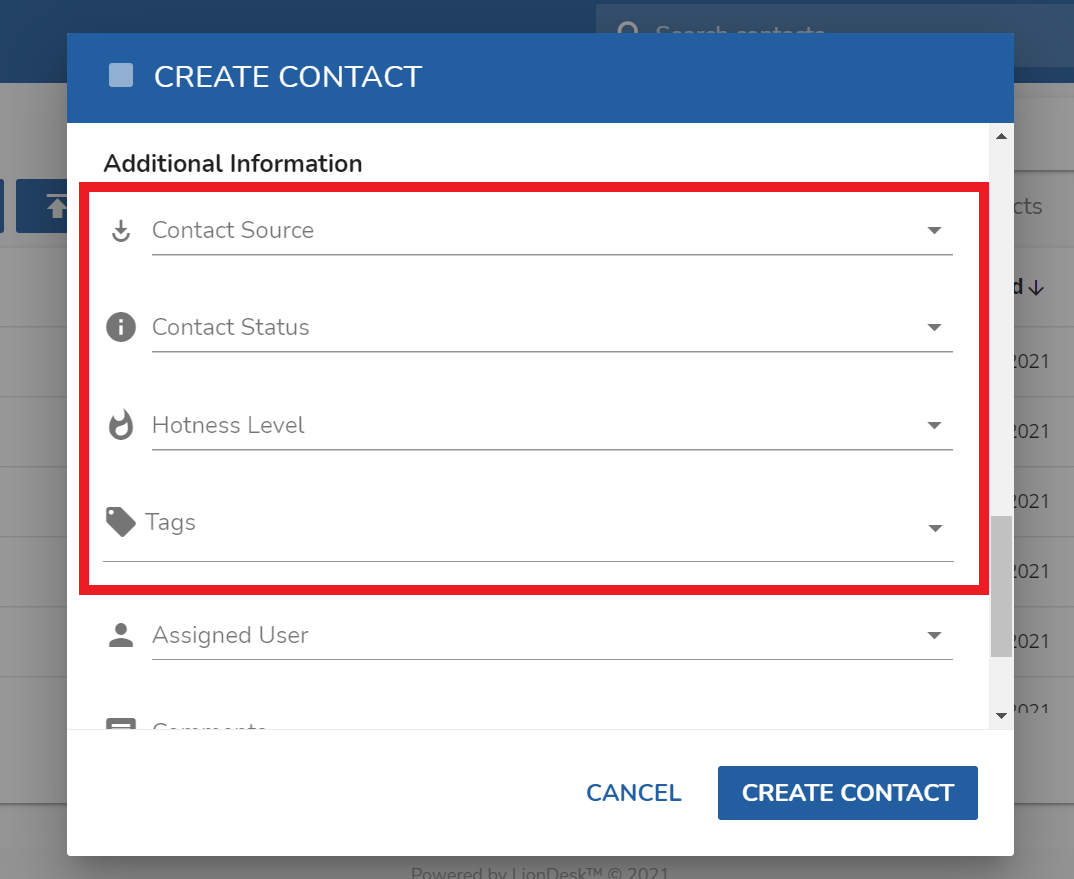Expand the Contact Status options list
1074x879 pixels.
934,326
